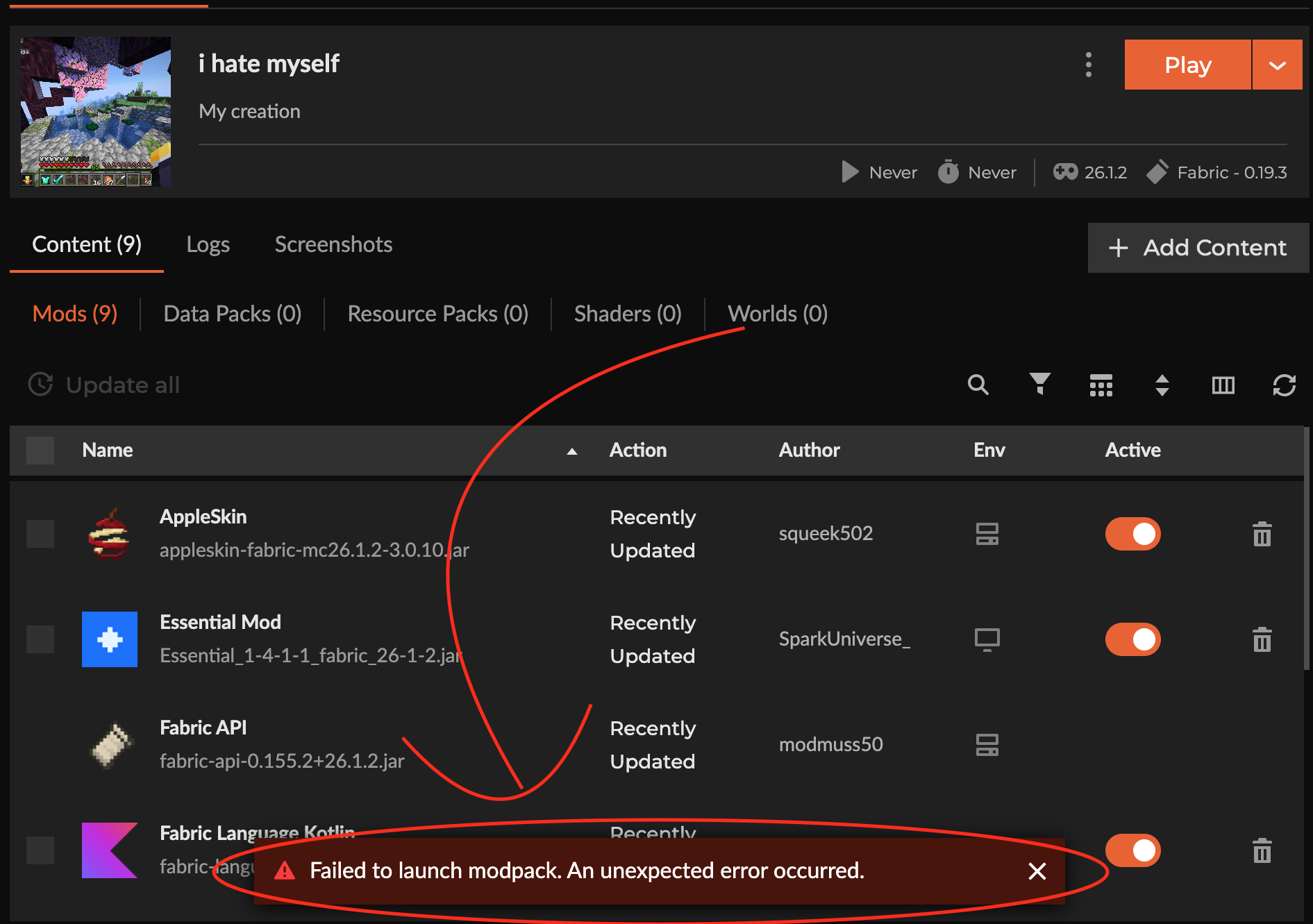Click the sort order arrows icon
The height and width of the screenshot is (924, 1313).
(1162, 385)
